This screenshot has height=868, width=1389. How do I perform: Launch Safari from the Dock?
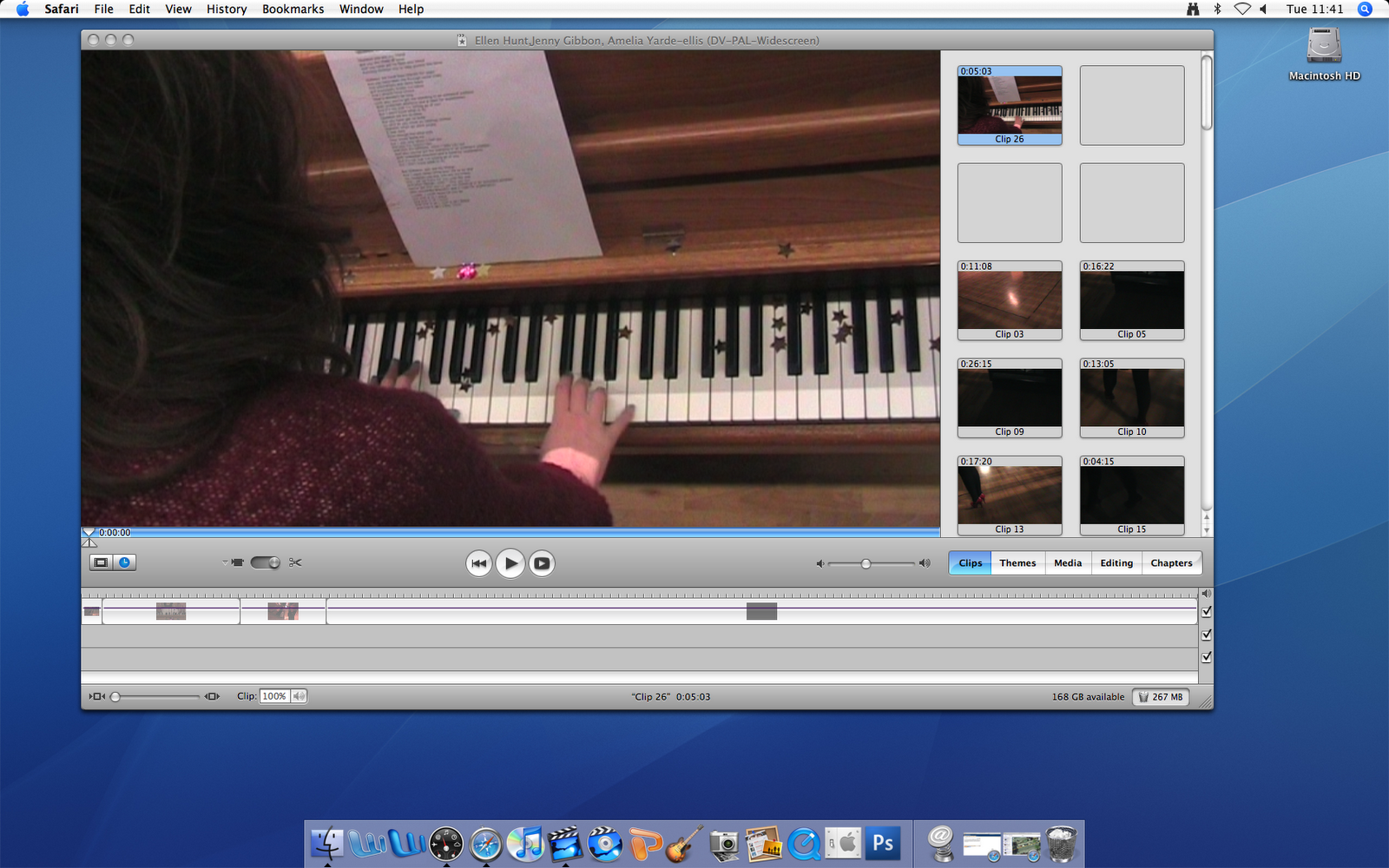tap(485, 843)
